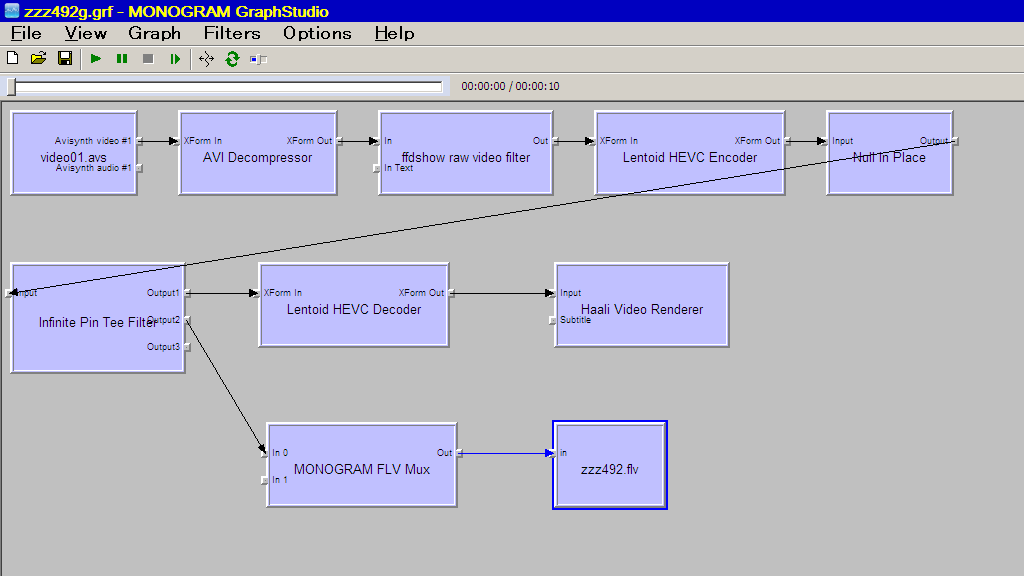Open the Help menu

(x=394, y=33)
